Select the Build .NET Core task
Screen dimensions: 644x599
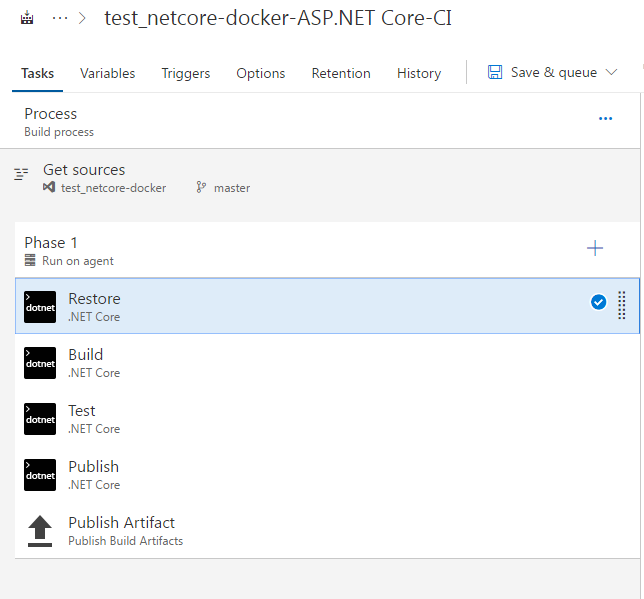[327, 363]
